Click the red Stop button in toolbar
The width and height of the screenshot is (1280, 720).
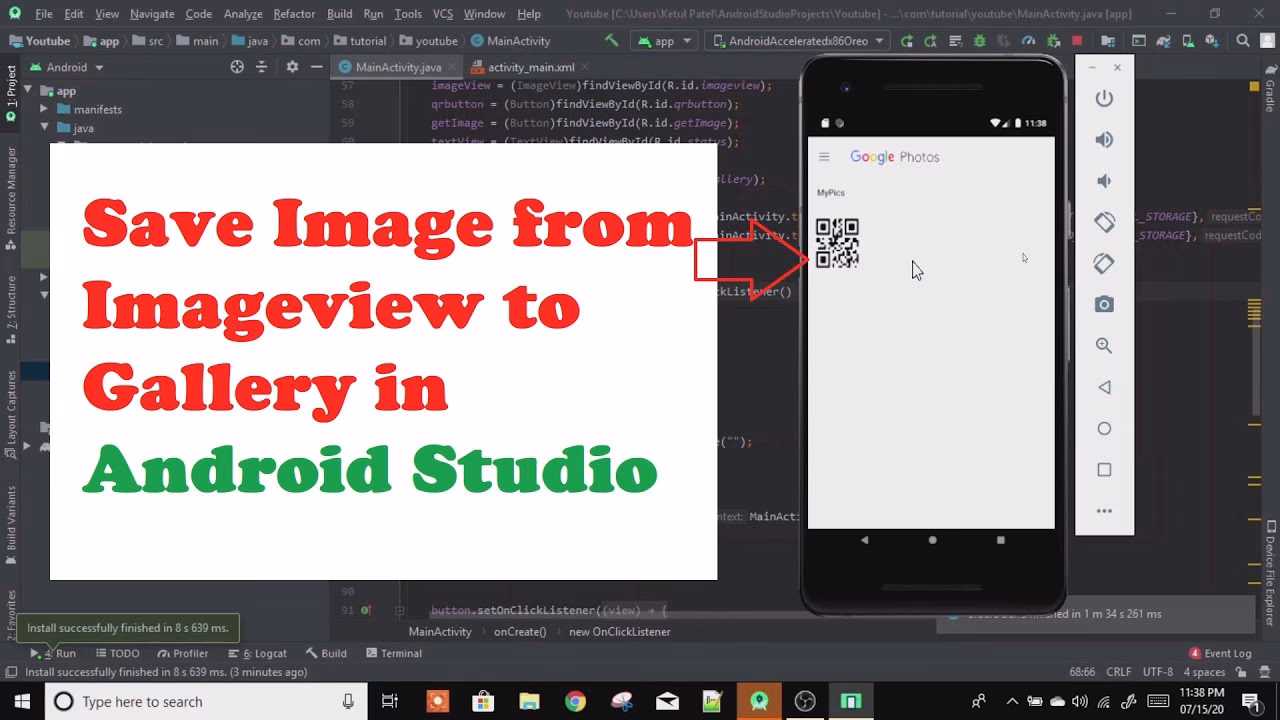[1077, 41]
